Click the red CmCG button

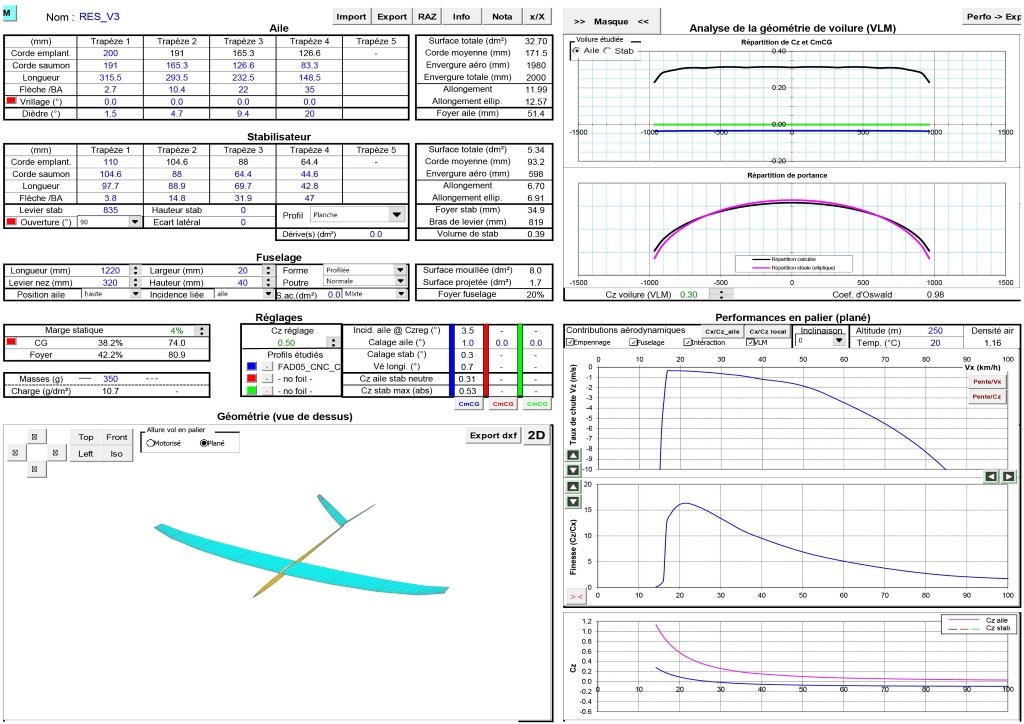[x=503, y=404]
